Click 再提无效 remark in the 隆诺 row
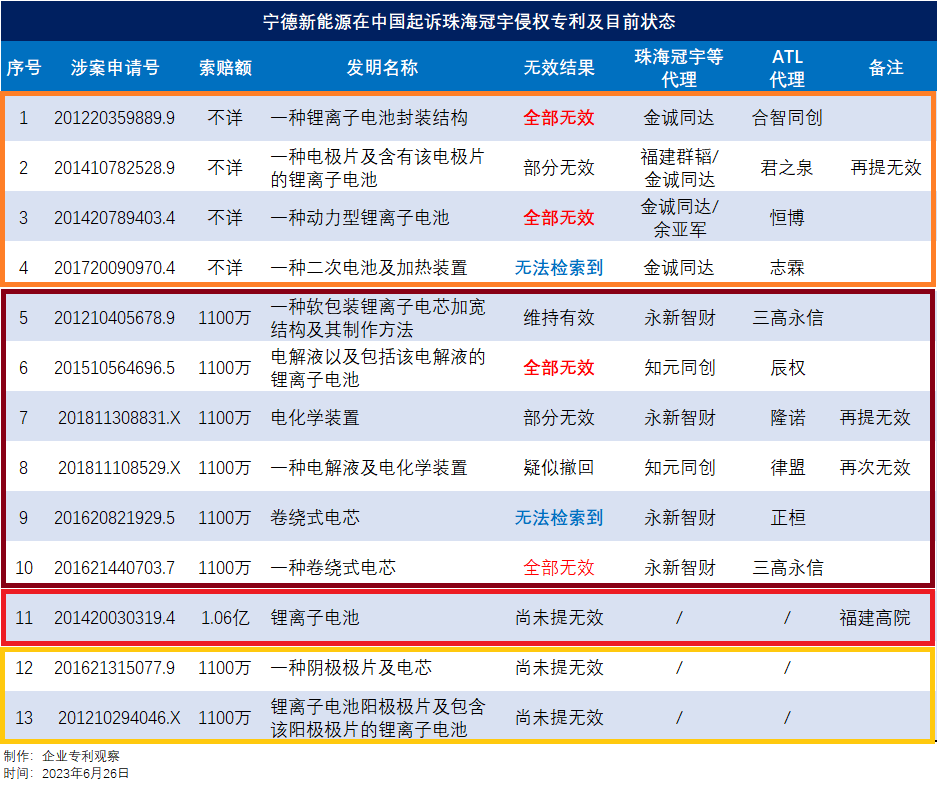The image size is (937, 788). (x=875, y=418)
